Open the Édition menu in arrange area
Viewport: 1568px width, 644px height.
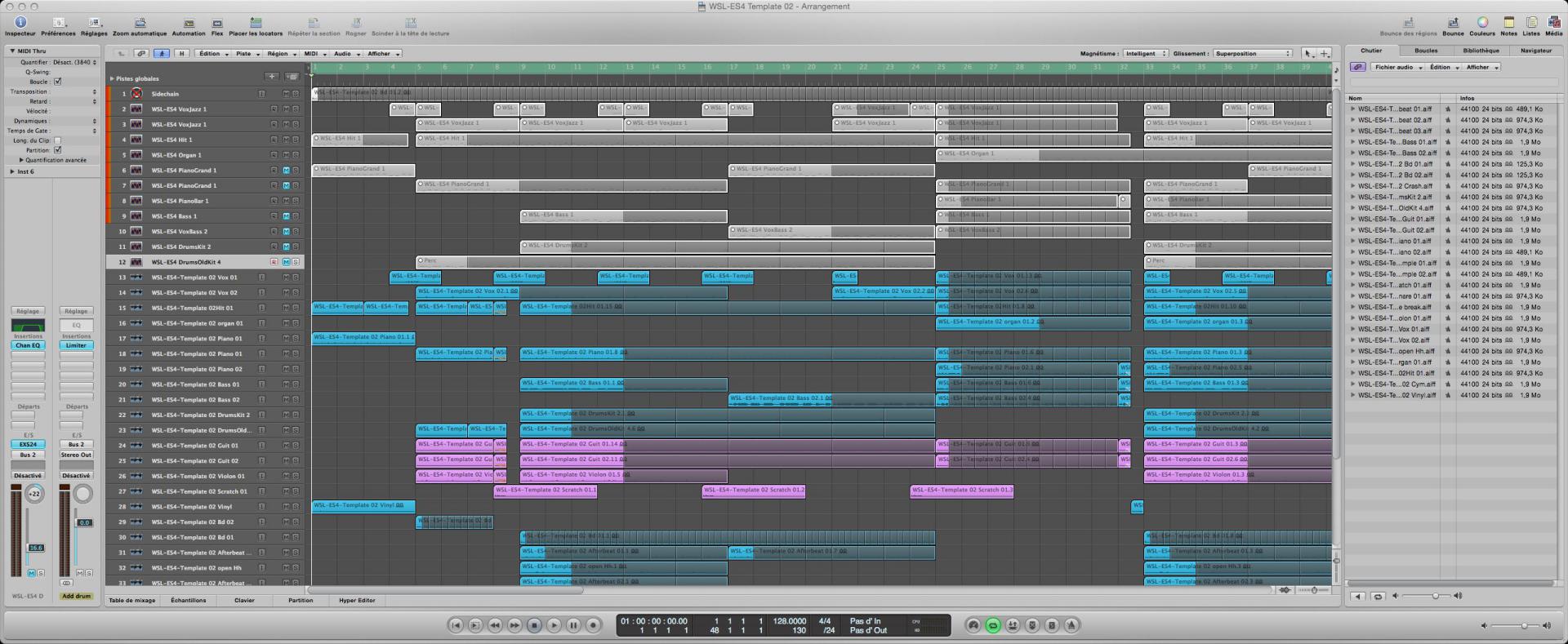pyautogui.click(x=212, y=54)
